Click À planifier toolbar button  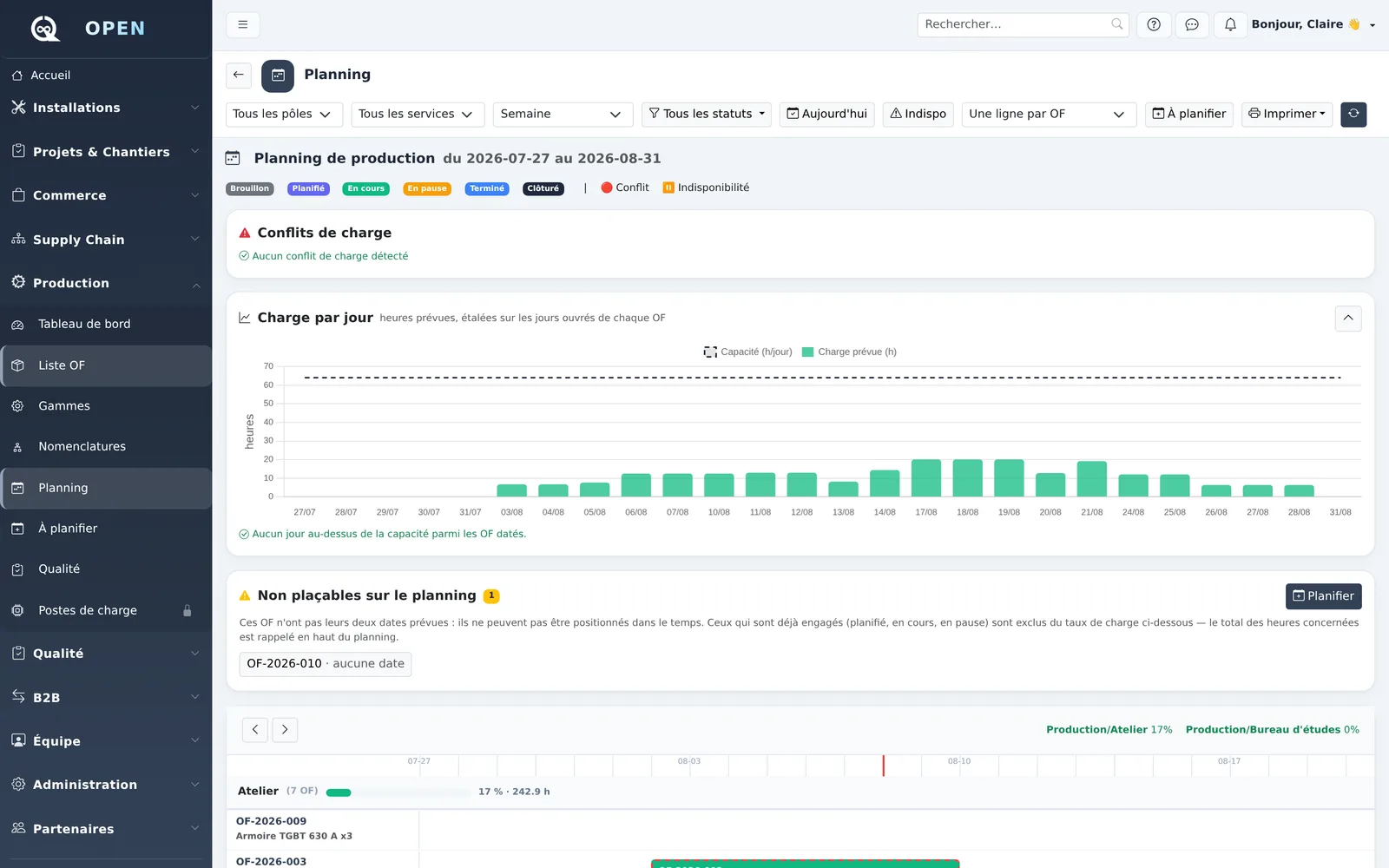tap(1189, 114)
